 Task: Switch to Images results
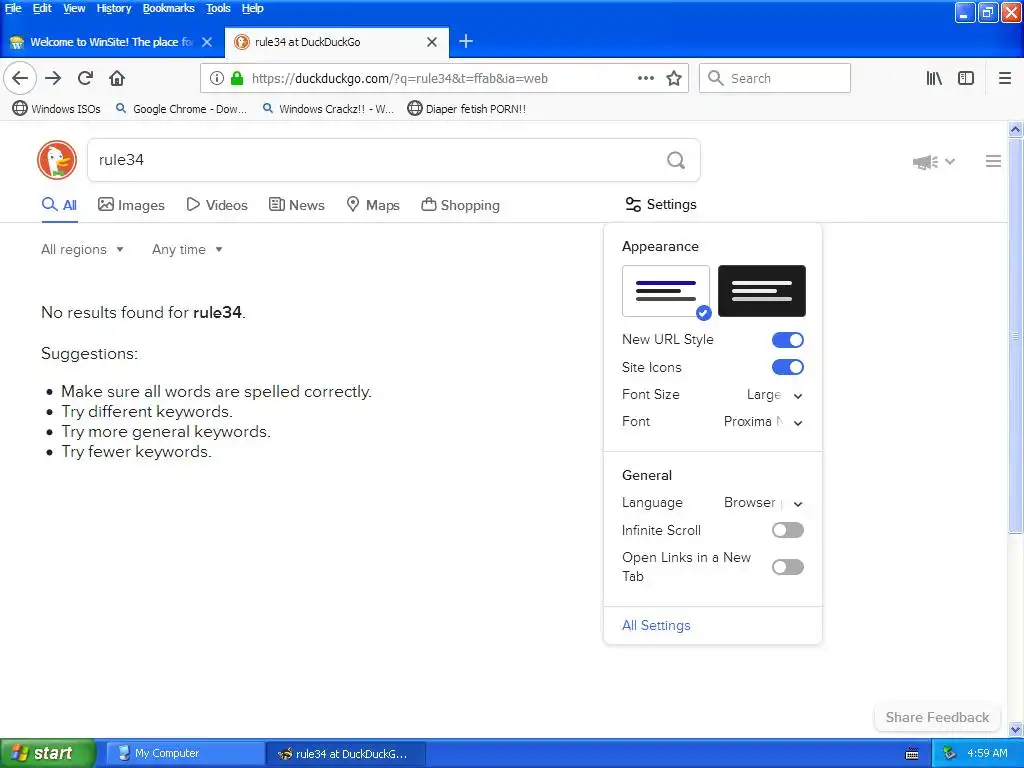(x=131, y=205)
